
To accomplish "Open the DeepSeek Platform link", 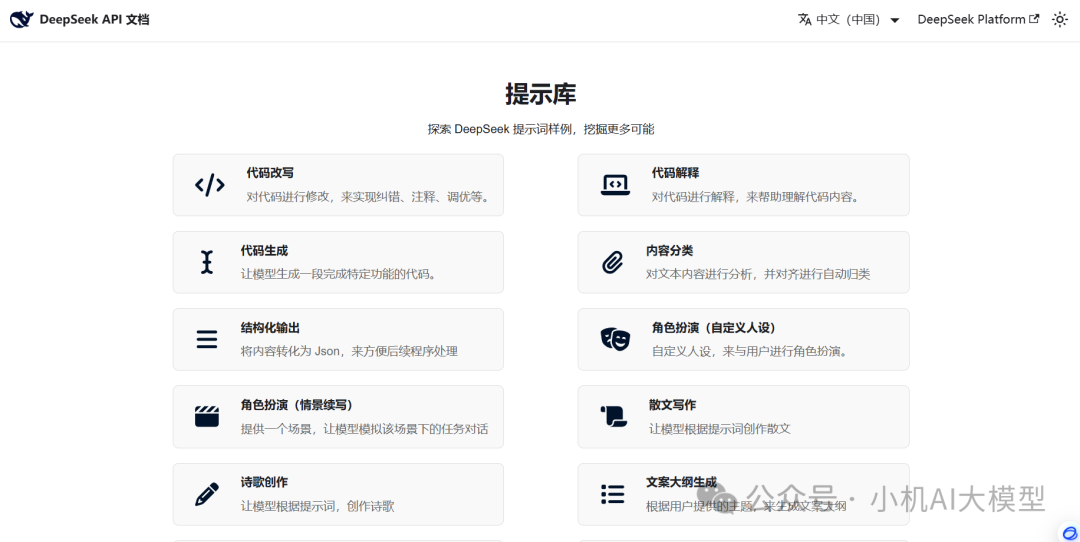I will [x=978, y=19].
